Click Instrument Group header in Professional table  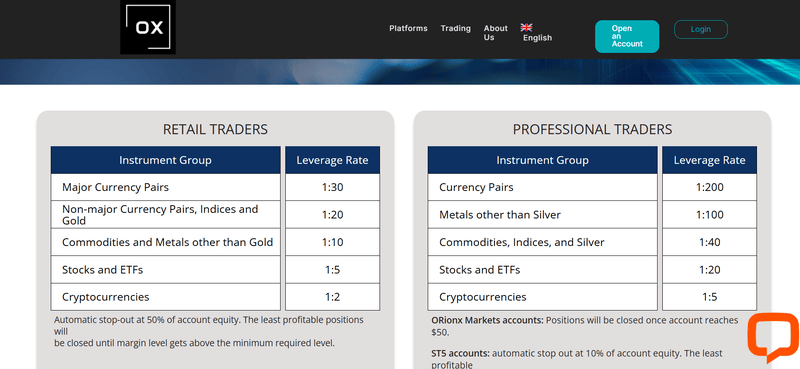click(x=542, y=160)
